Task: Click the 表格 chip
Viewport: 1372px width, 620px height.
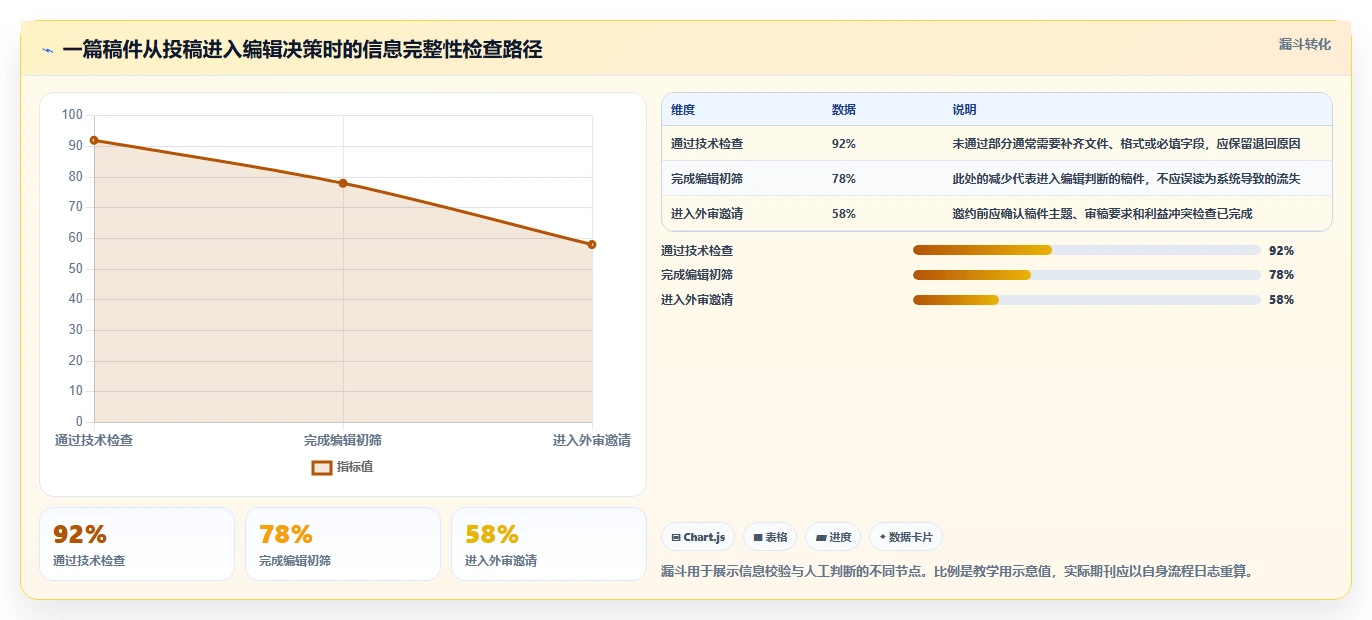Action: click(770, 537)
